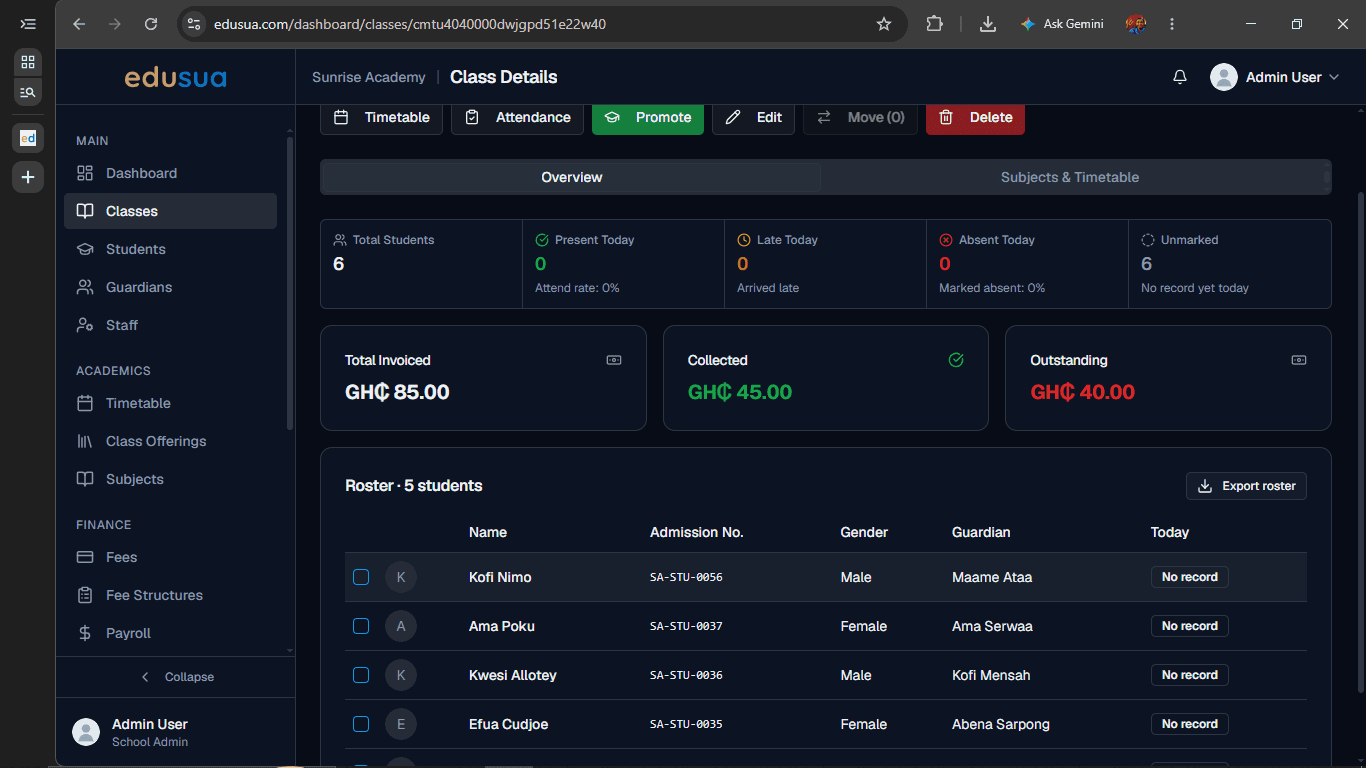The height and width of the screenshot is (768, 1366).
Task: Click the edusua logo
Action: 175,77
